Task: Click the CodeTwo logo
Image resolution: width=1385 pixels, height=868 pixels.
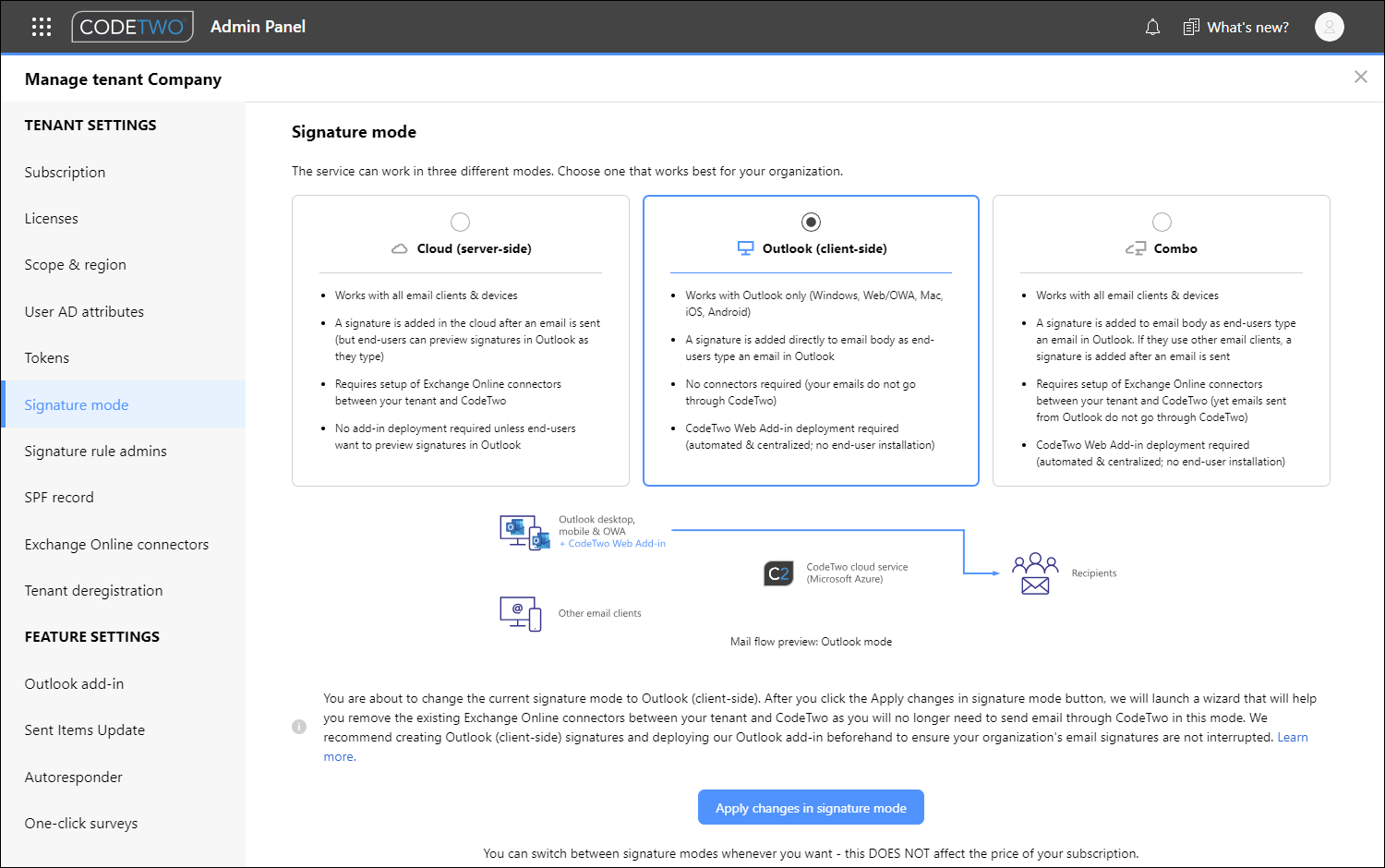Action: click(x=132, y=27)
